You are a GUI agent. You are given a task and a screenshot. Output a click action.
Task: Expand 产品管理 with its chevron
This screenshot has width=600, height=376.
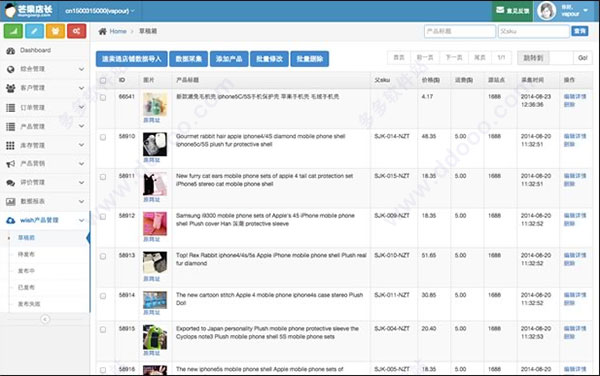point(82,126)
